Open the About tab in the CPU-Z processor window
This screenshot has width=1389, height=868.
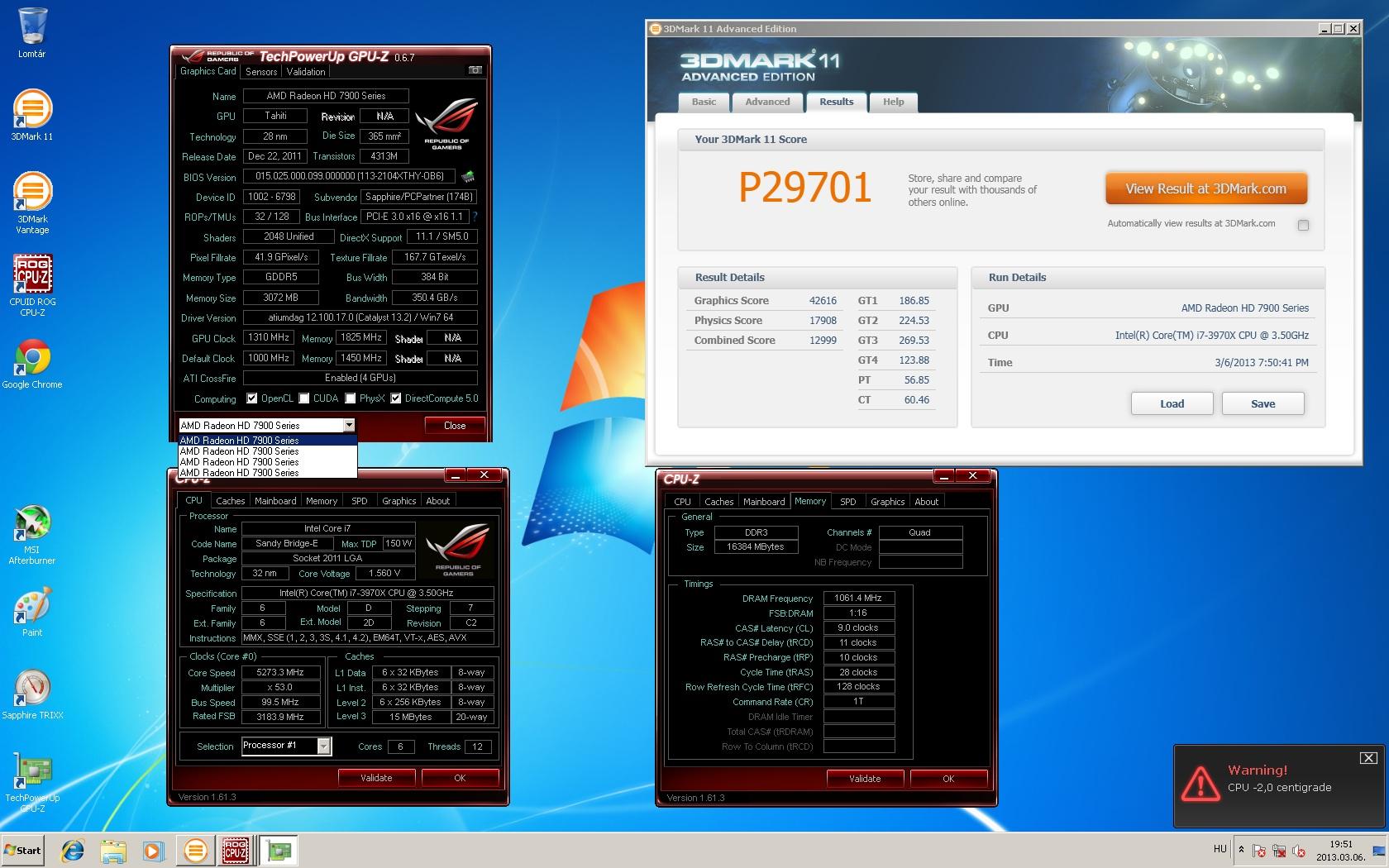(437, 501)
